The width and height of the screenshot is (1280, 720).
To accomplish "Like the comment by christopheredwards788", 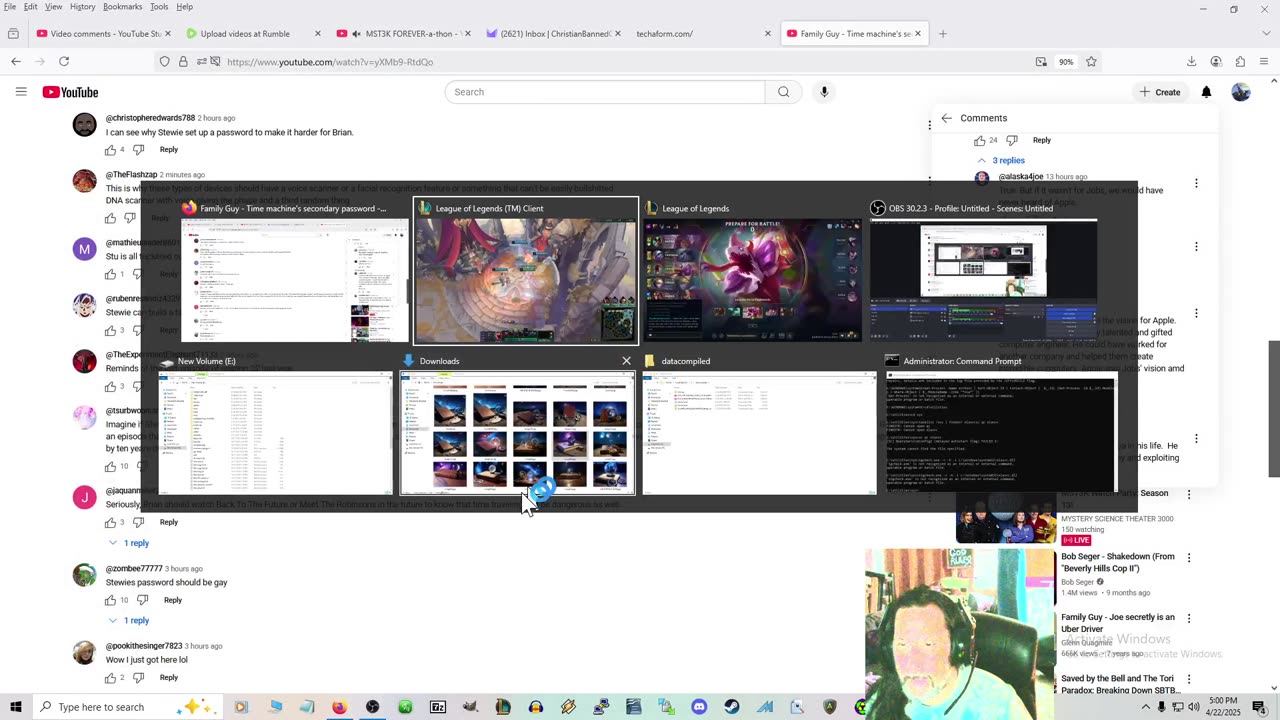I will coord(110,150).
